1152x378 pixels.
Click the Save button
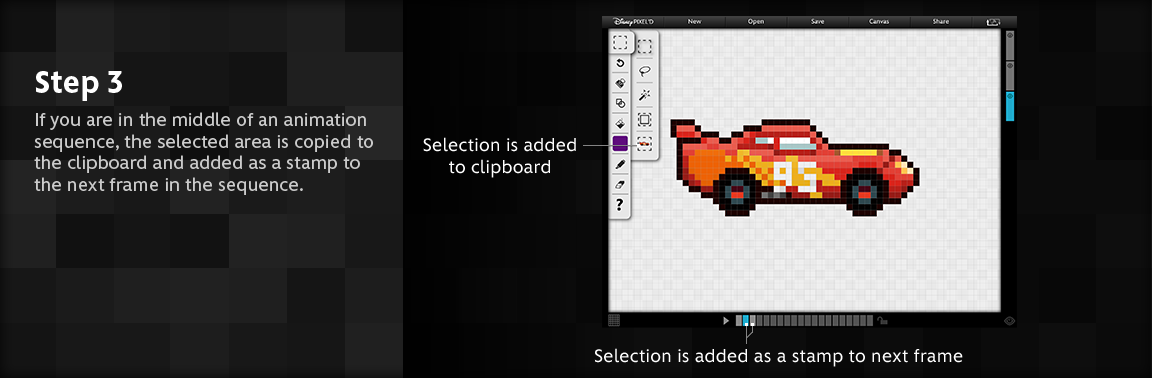tap(818, 21)
